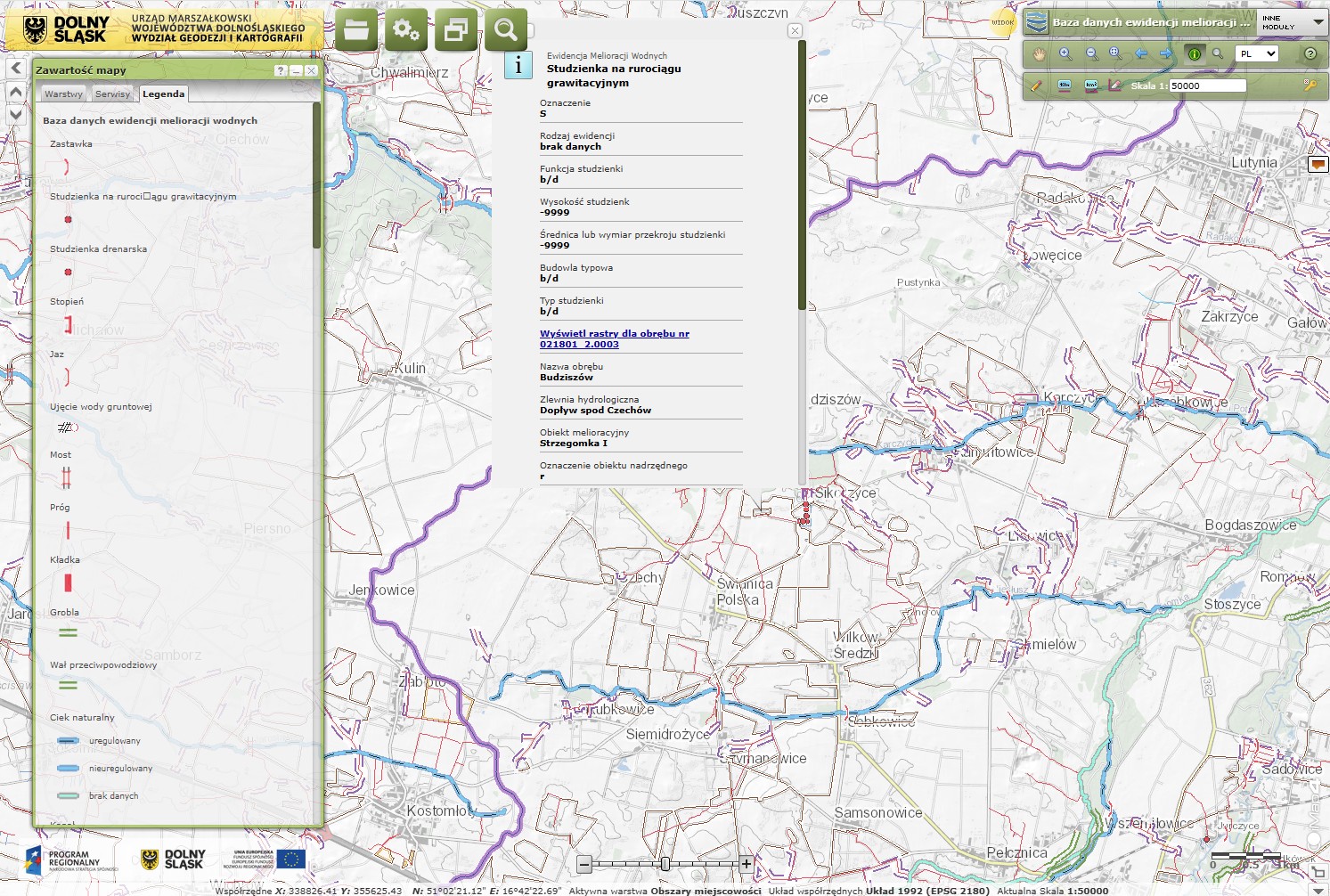Minimize the Zawartość mapy panel
This screenshot has height=896, width=1330.
[x=296, y=70]
